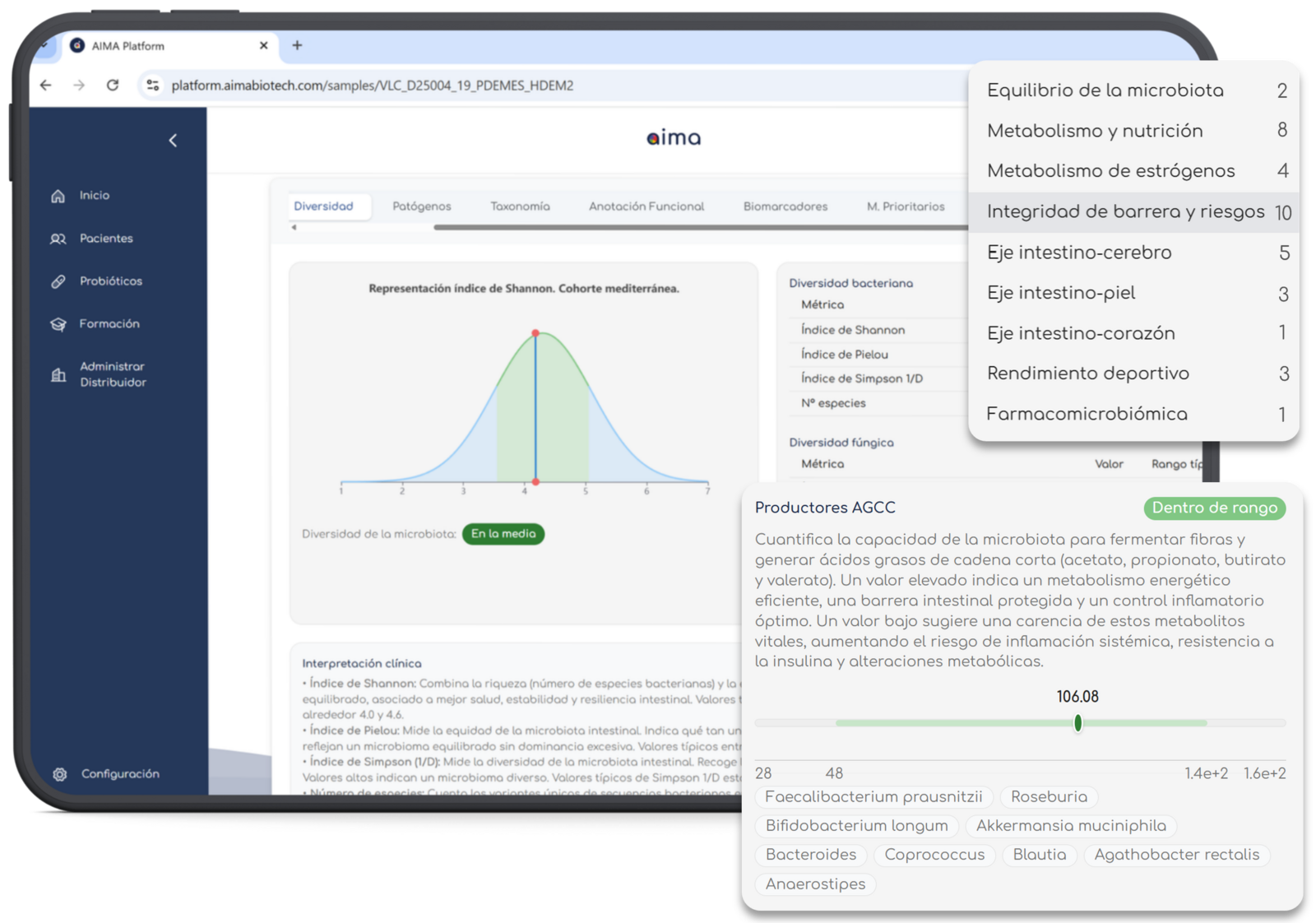The height and width of the screenshot is (923, 1316).
Task: Collapse the sidebar with the chevron arrow
Action: 173,141
